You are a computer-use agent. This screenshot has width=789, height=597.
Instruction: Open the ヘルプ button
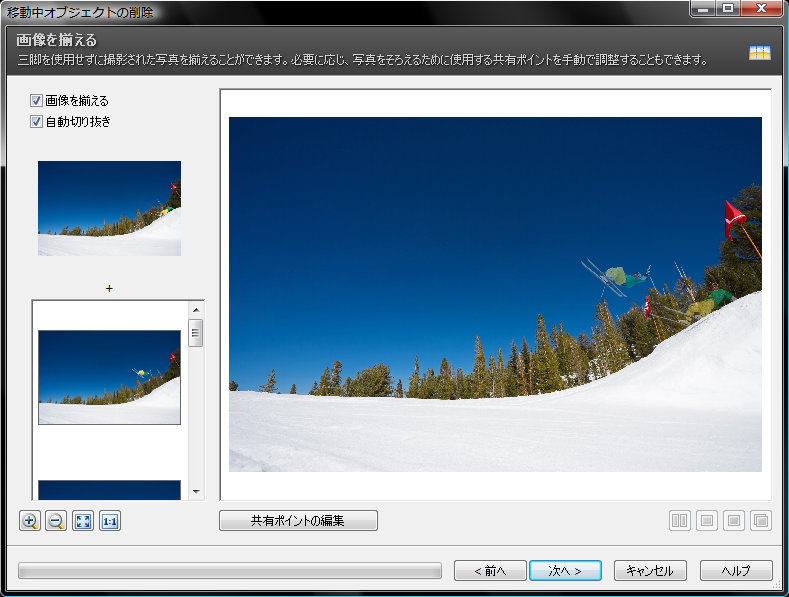[x=736, y=571]
